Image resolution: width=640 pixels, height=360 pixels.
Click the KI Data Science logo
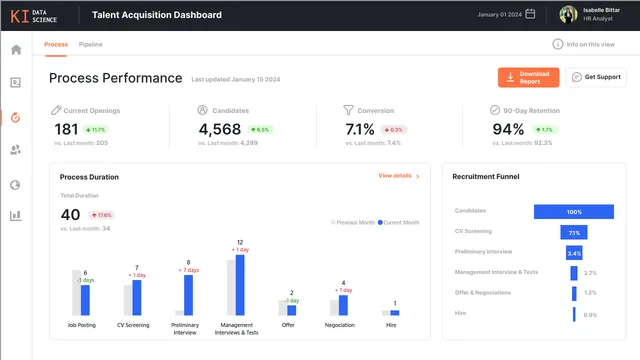coord(33,16)
